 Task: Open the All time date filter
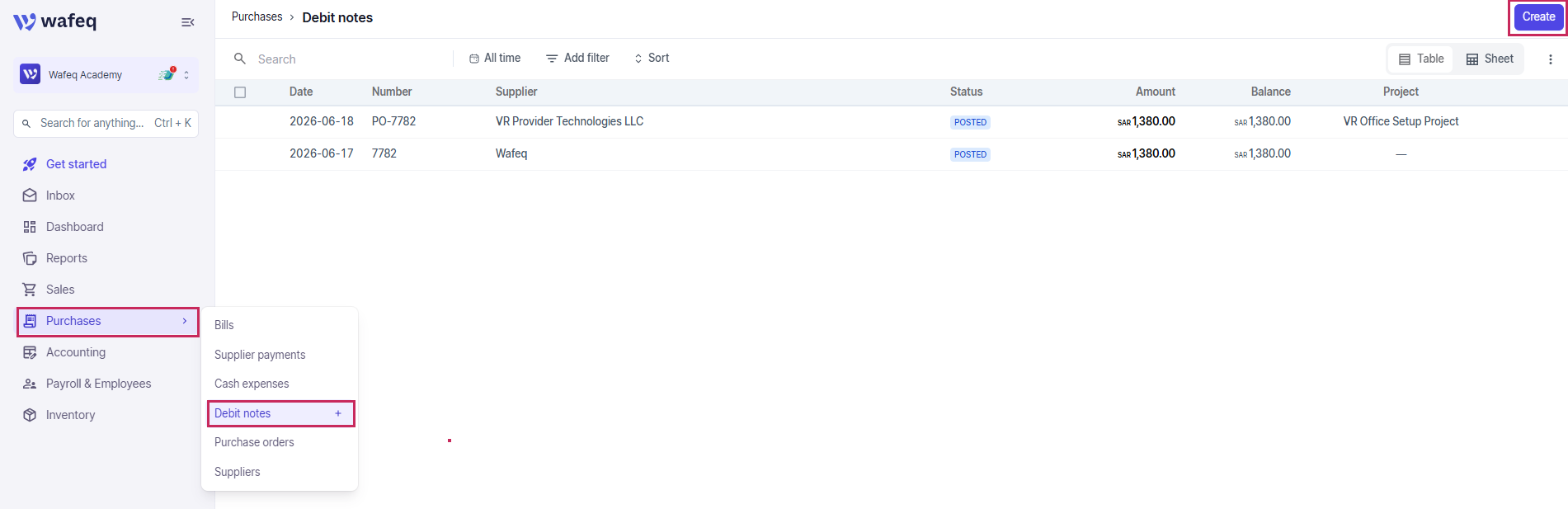coord(495,58)
